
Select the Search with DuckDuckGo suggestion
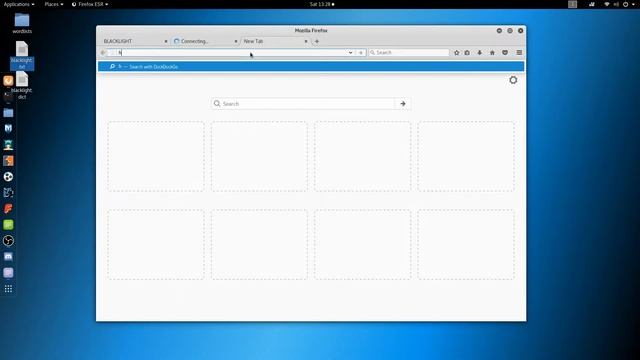pyautogui.click(x=311, y=67)
